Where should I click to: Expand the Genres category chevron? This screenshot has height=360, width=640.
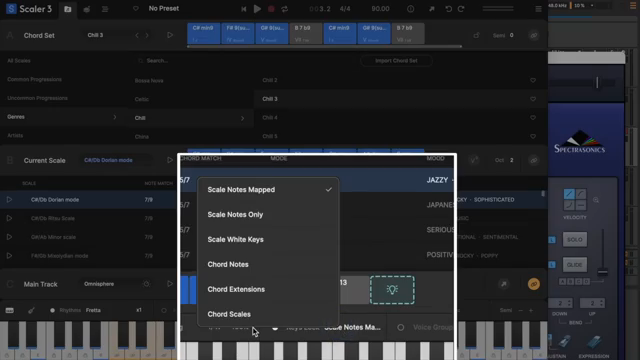point(115,117)
